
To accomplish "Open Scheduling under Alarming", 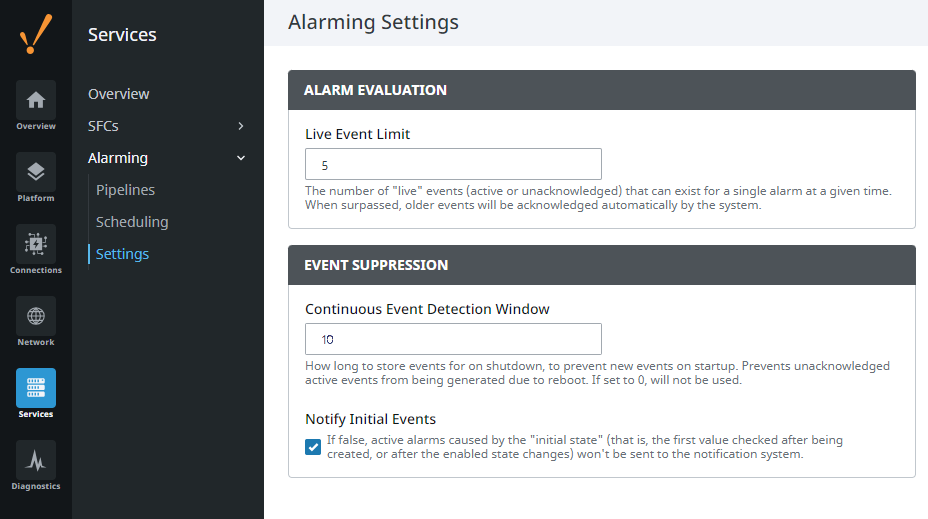I will [x=132, y=222].
